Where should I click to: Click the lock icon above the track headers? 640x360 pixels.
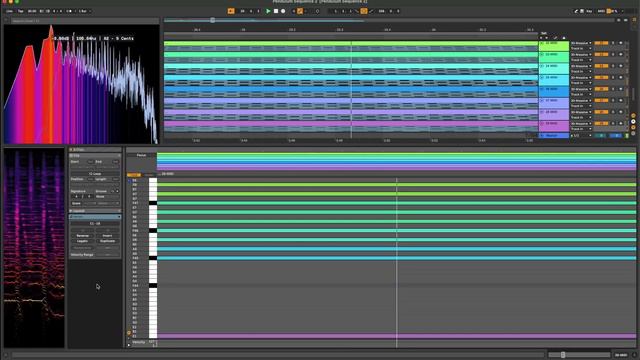(564, 38)
